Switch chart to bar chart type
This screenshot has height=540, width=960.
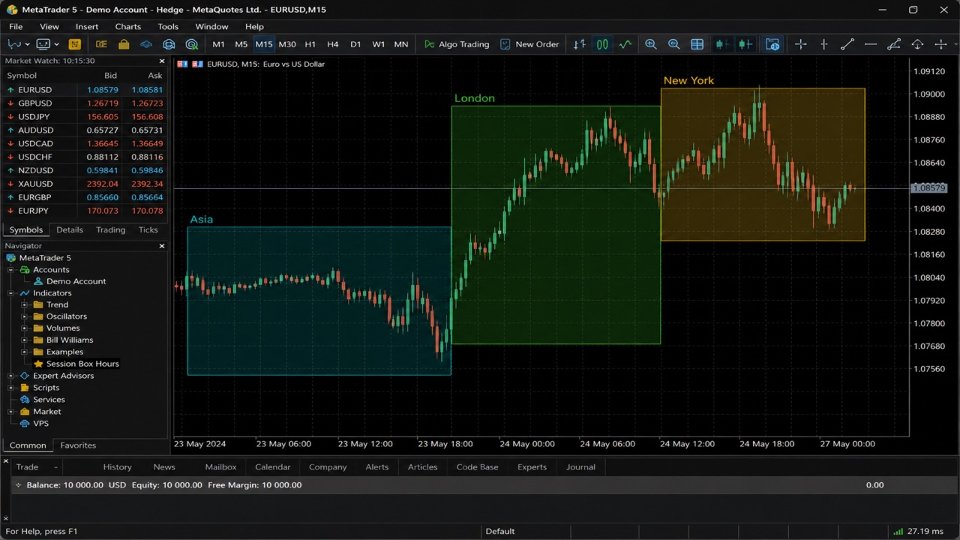point(579,44)
